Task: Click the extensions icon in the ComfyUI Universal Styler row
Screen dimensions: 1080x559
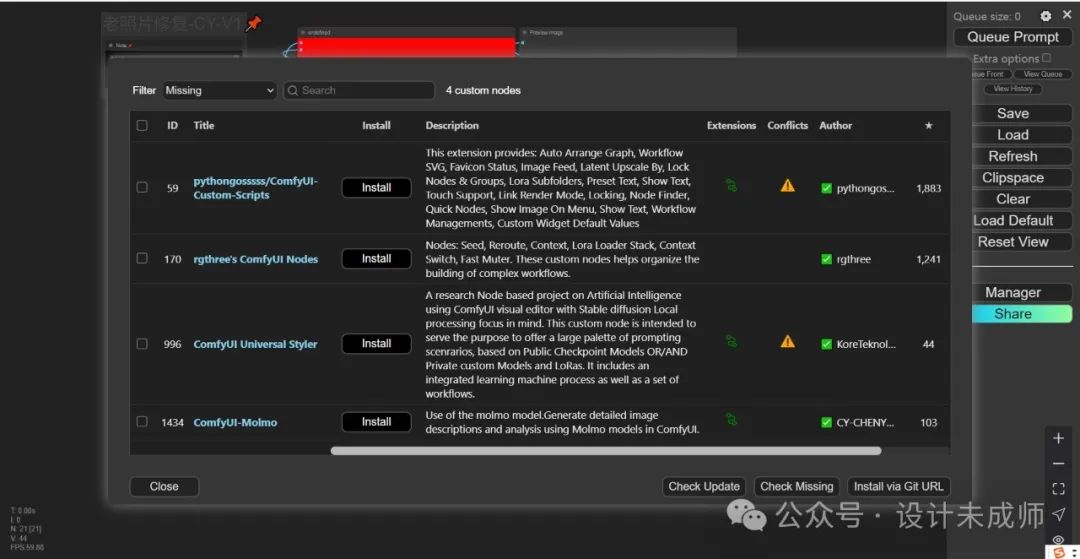Action: click(731, 341)
